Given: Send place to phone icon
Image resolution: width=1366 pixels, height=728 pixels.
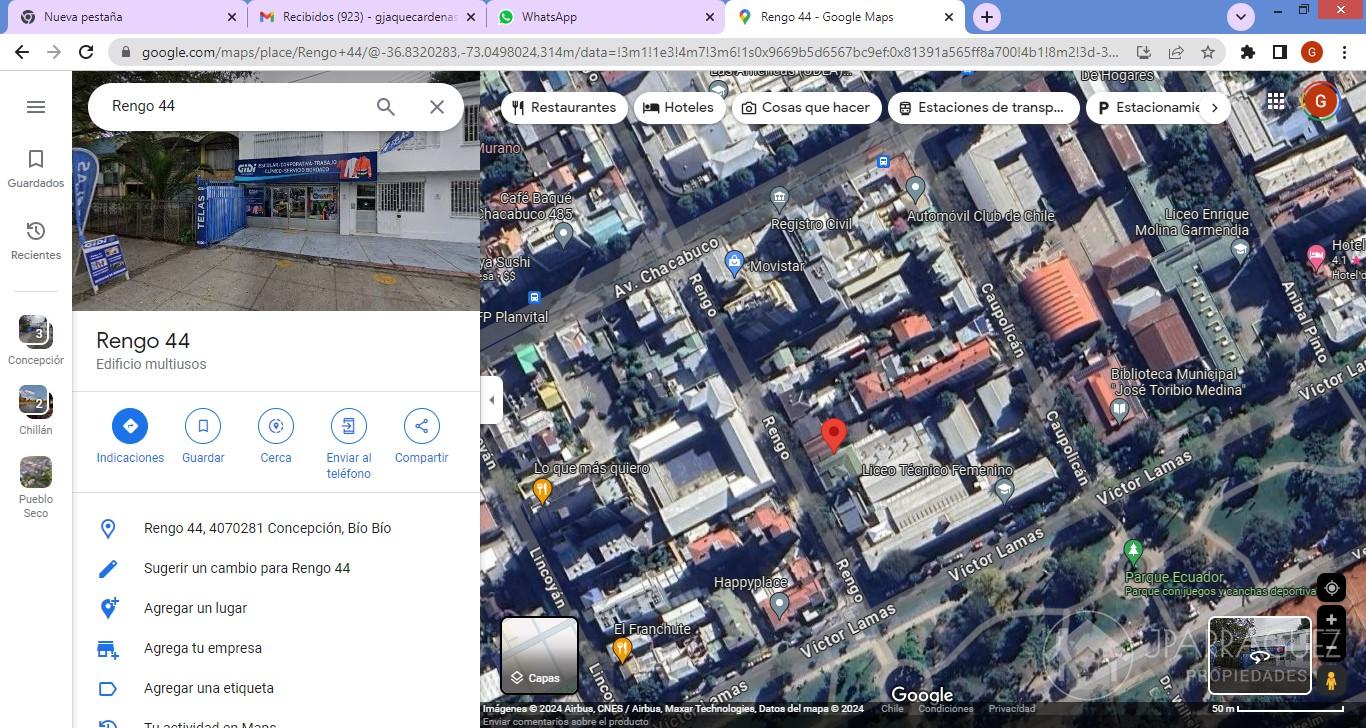Looking at the screenshot, I should click(x=348, y=426).
